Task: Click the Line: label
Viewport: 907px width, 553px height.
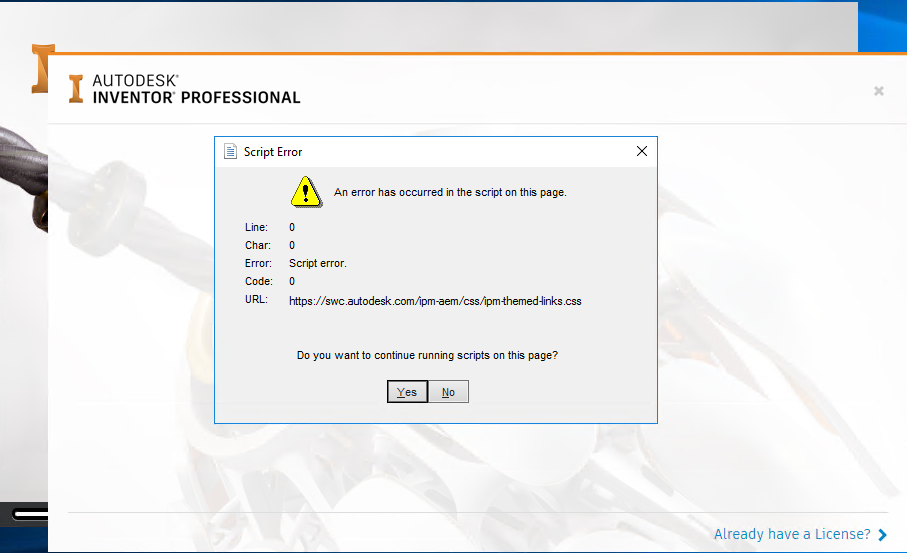Action: tap(256, 227)
